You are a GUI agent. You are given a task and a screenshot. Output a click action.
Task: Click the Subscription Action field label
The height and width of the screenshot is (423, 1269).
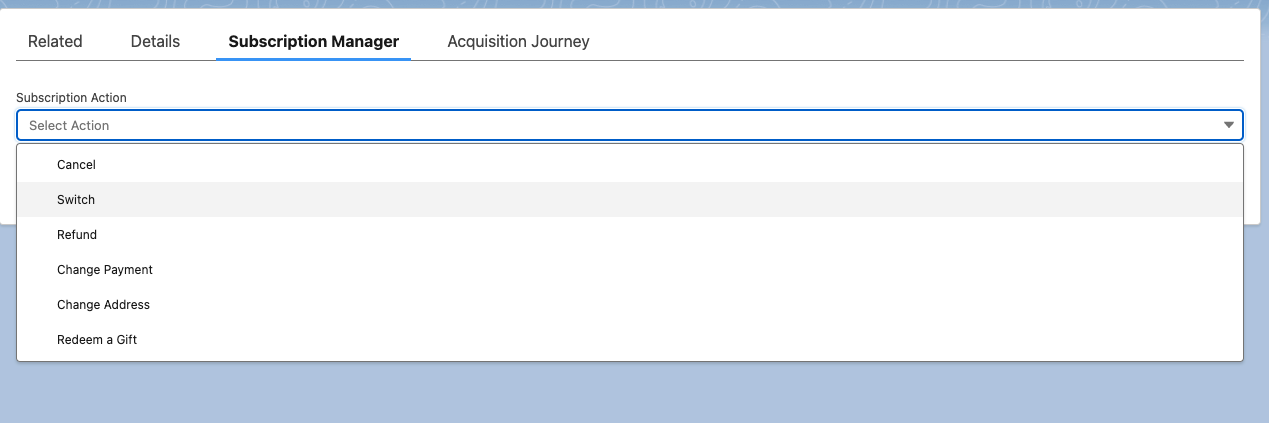(71, 98)
